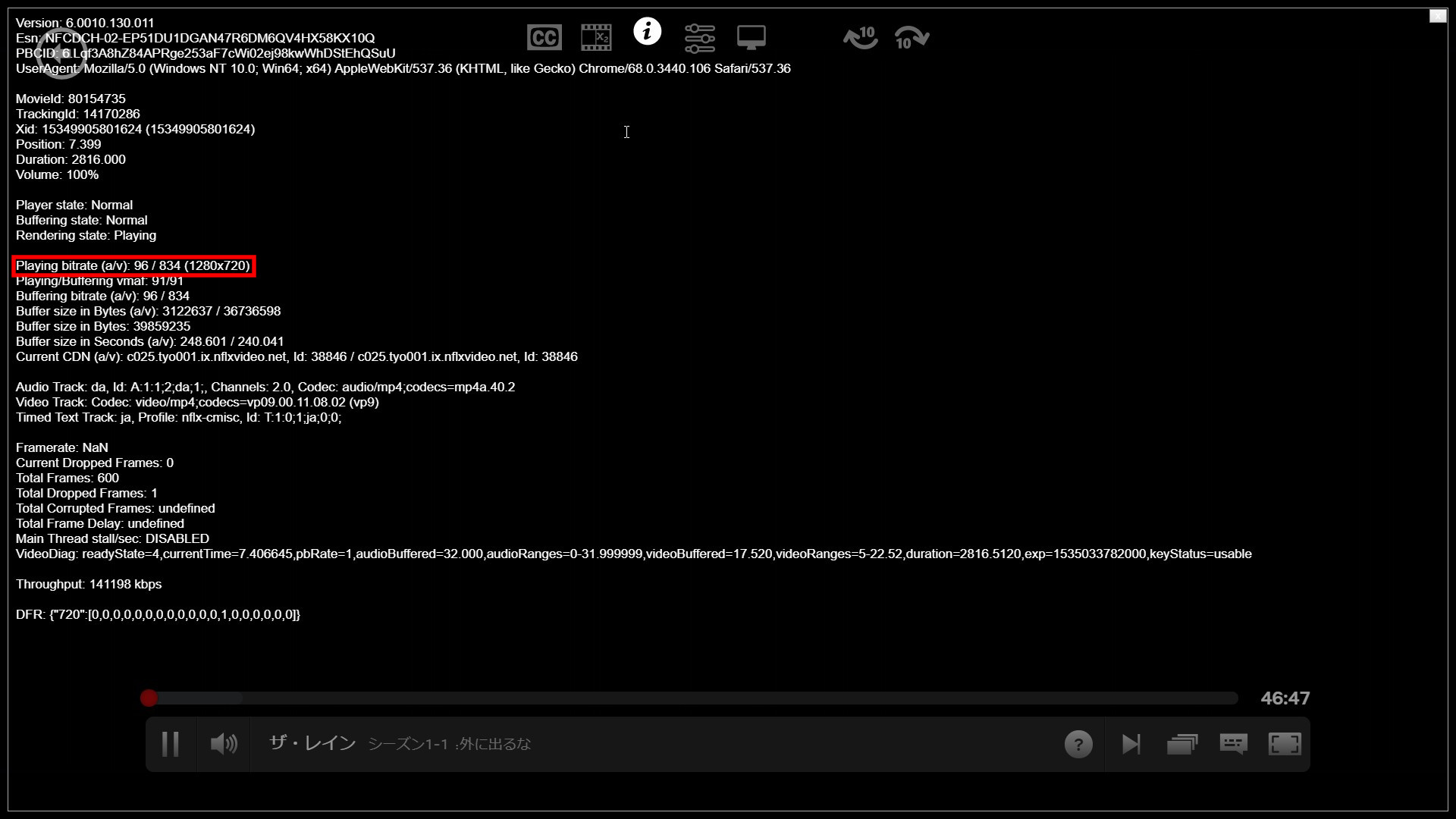This screenshot has height=819, width=1456.
Task: Mute the volume speaker icon
Action: point(224,744)
